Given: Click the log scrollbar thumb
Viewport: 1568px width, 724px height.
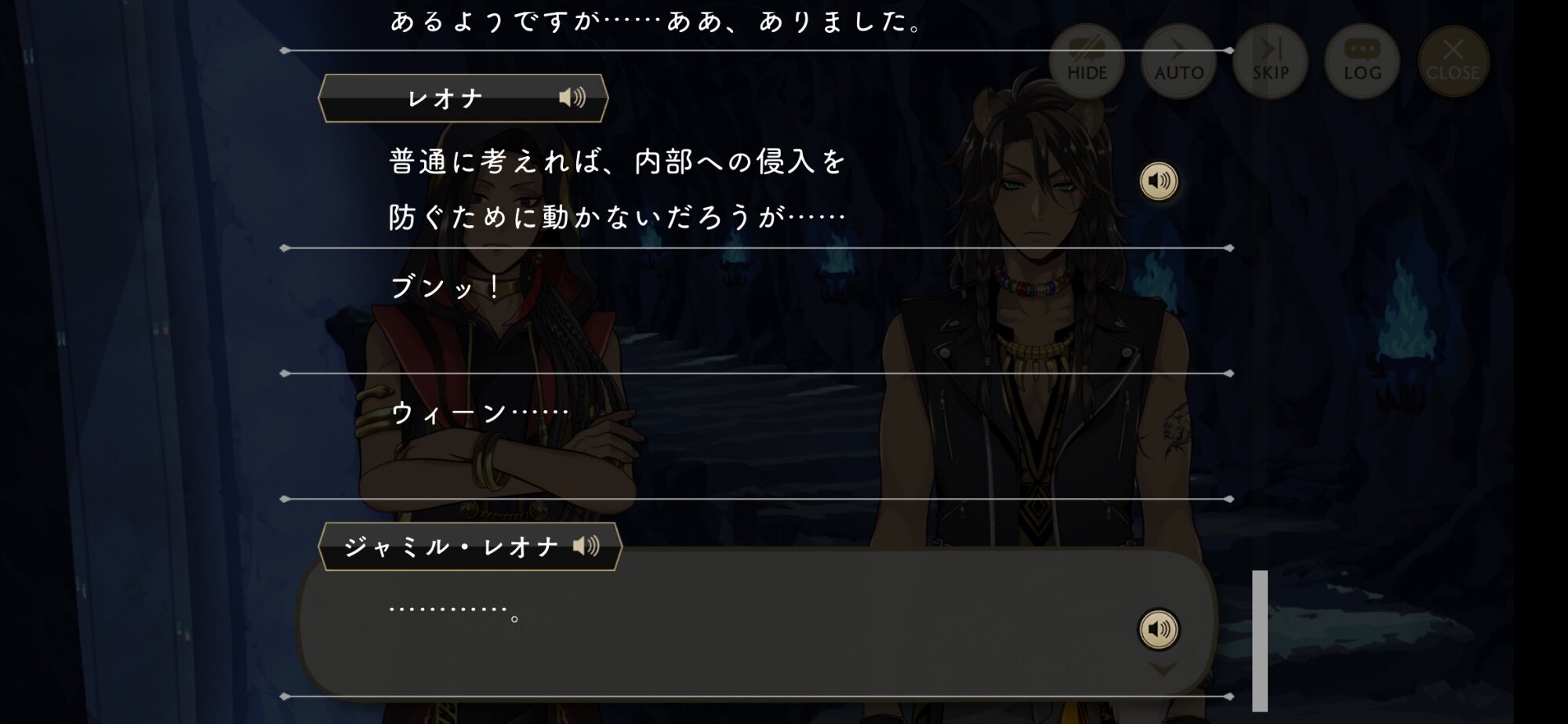Looking at the screenshot, I should [x=1260, y=640].
